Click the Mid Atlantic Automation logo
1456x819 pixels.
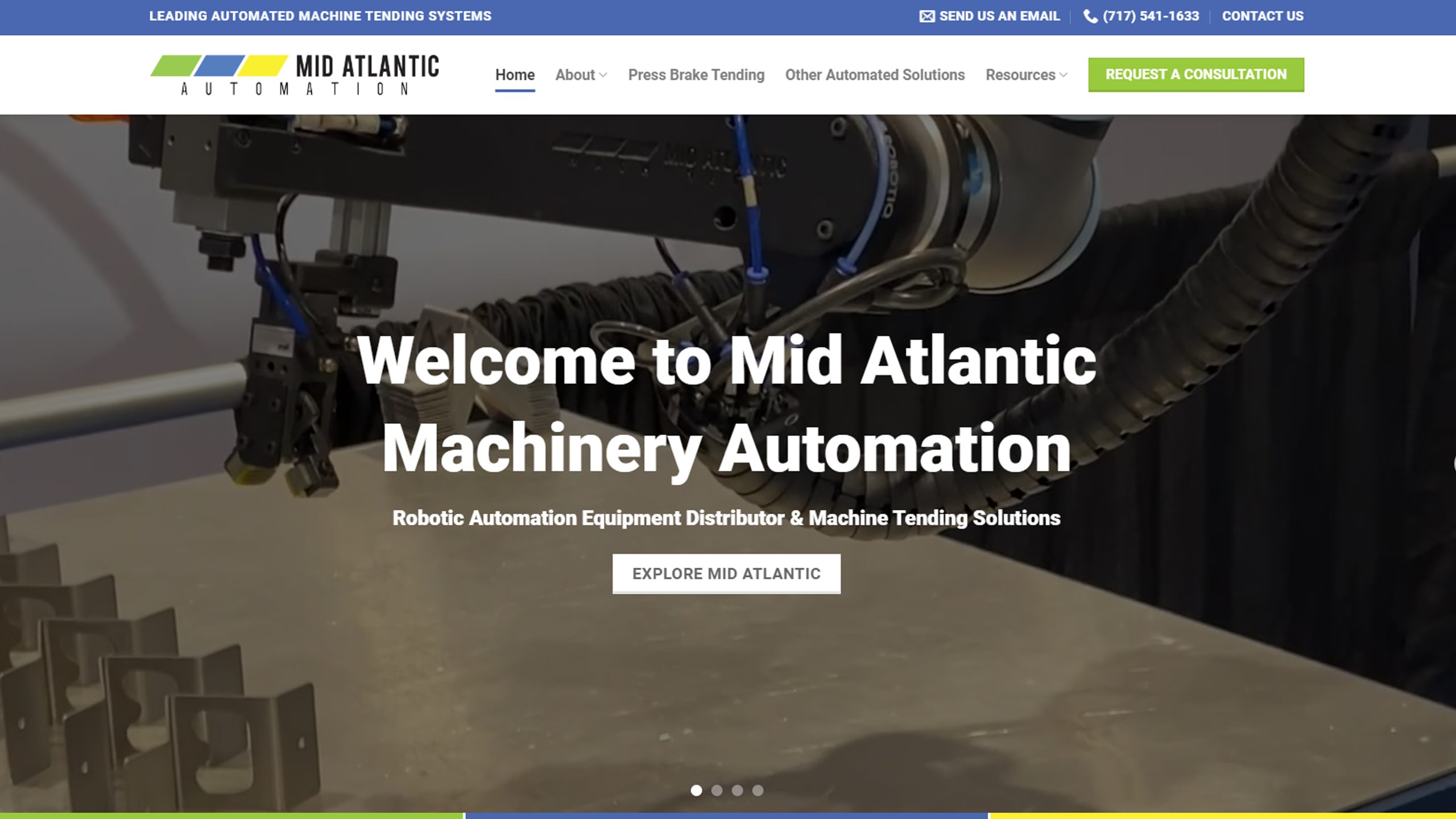[x=294, y=74]
